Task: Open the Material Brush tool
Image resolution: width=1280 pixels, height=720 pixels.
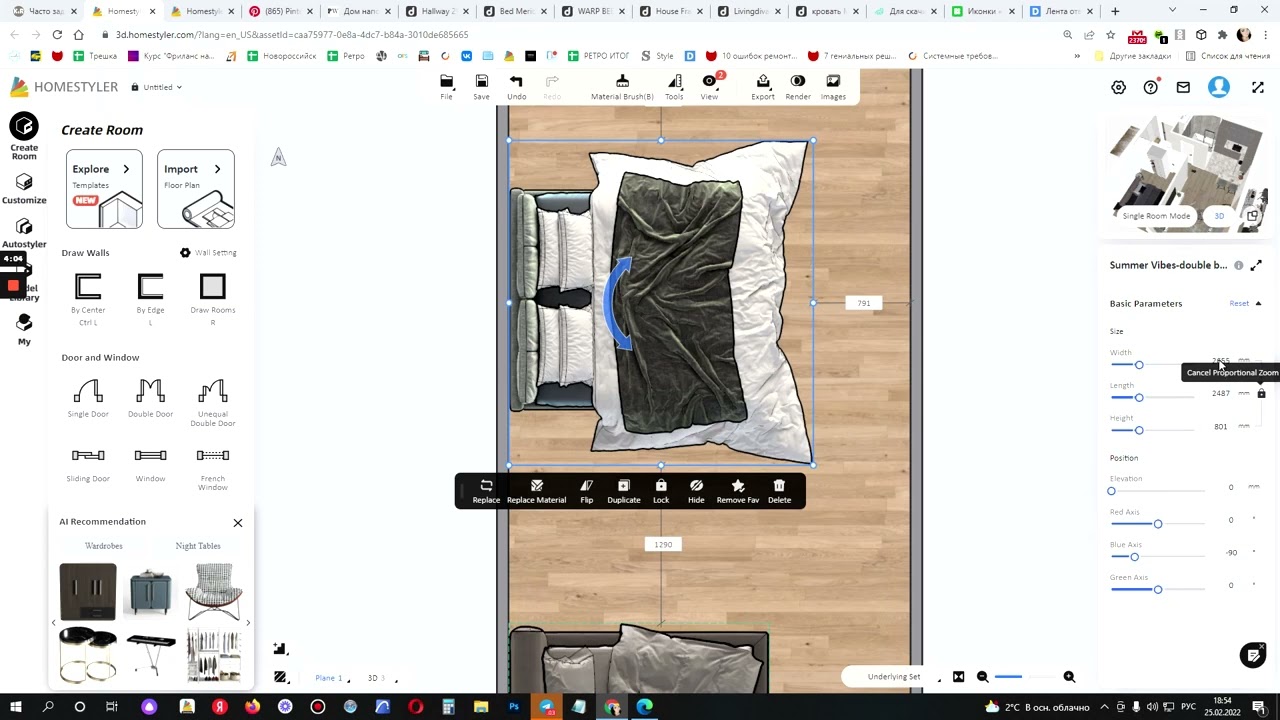Action: pos(622,87)
